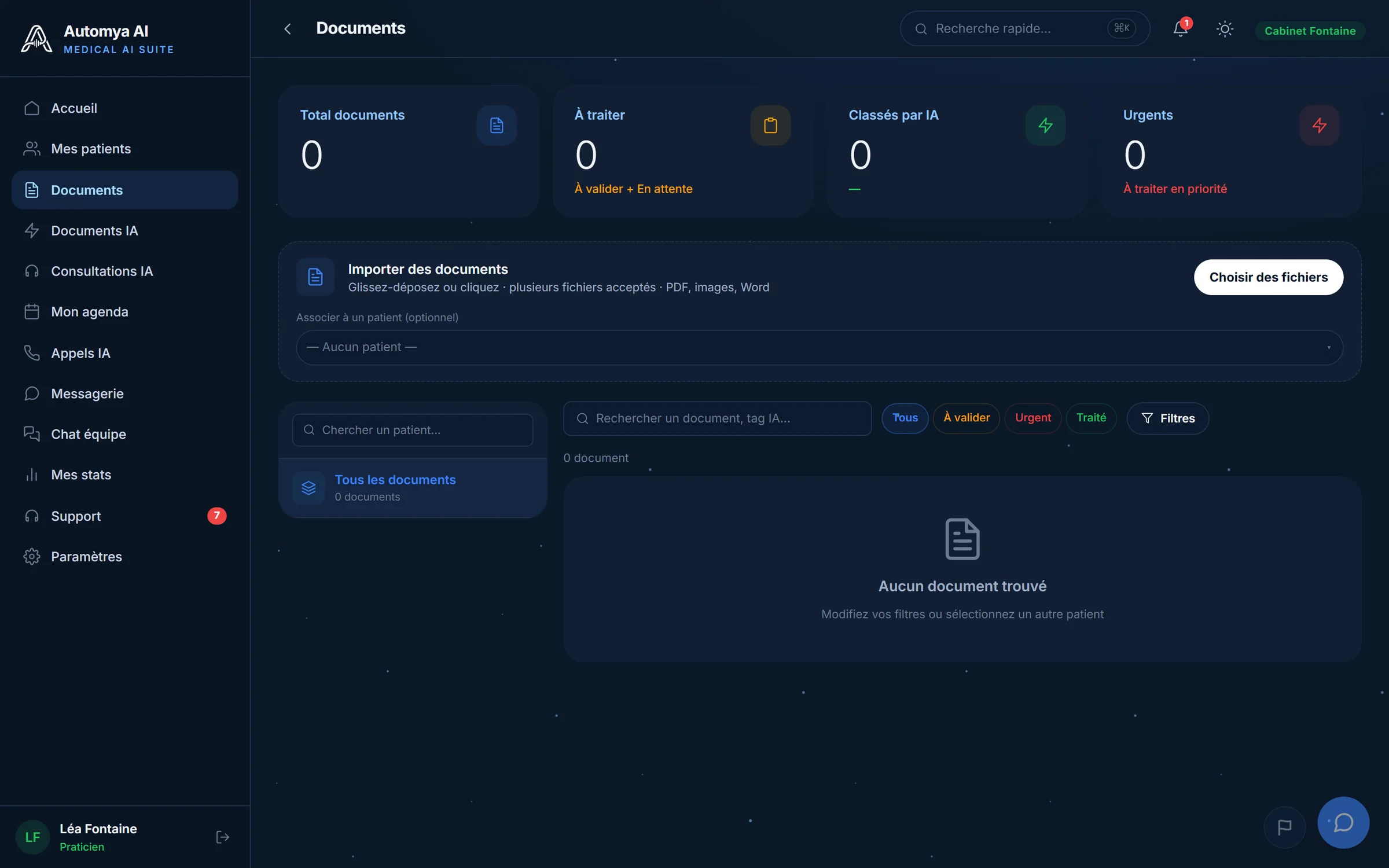Focus the Chercher un patient field
This screenshot has width=1389, height=868.
click(x=413, y=430)
